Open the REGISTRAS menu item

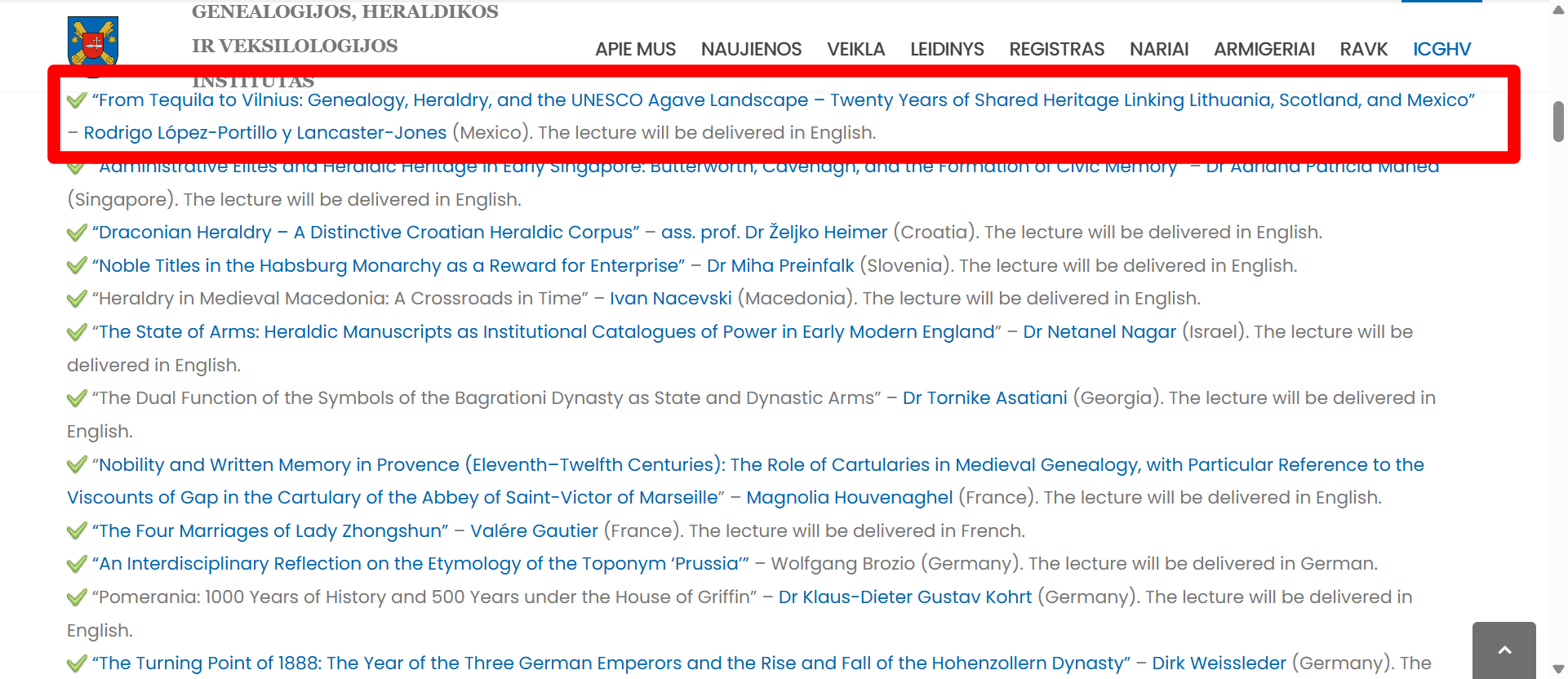tap(1056, 49)
